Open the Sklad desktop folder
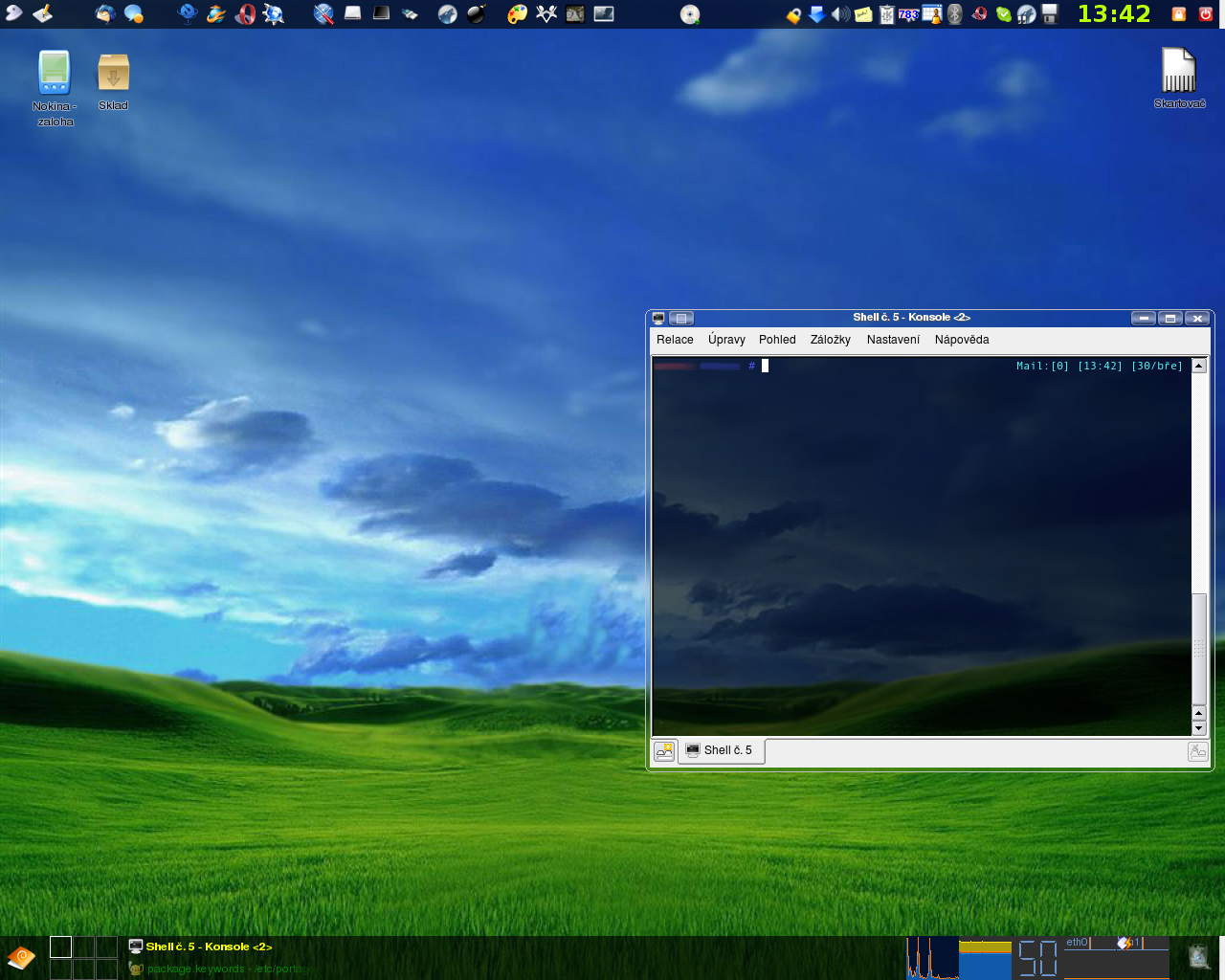This screenshot has width=1225, height=980. point(113,81)
